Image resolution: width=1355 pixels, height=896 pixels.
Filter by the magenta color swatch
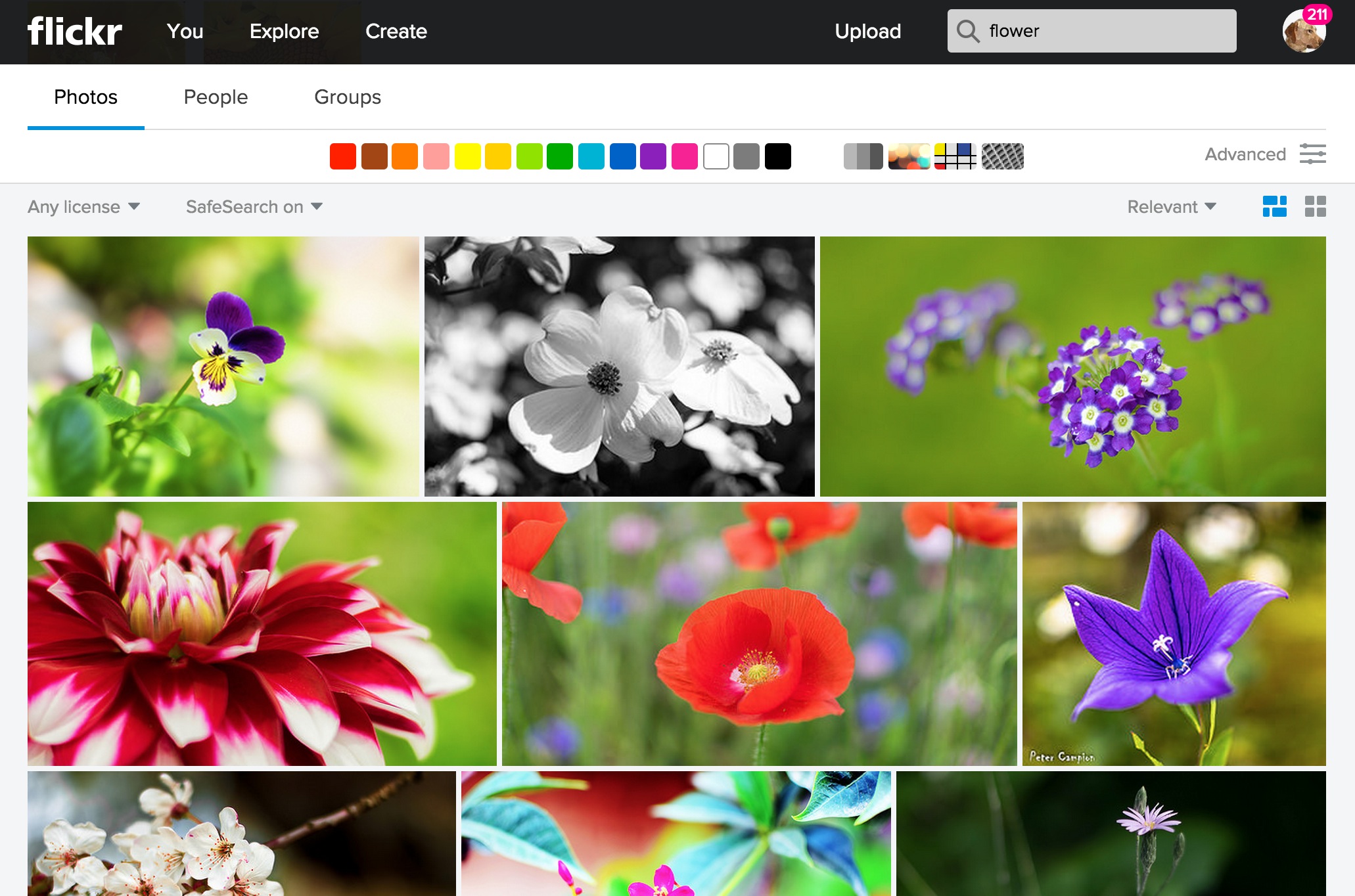(x=685, y=156)
